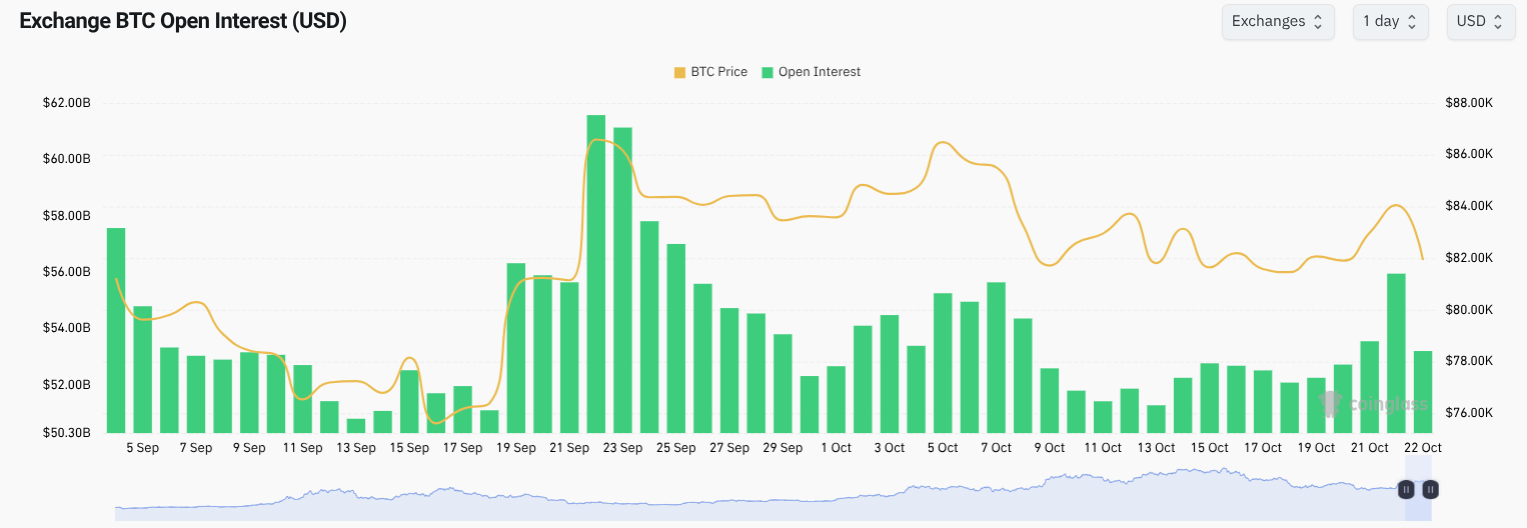
Task: Select the open interest bar for 9 Sep
Action: click(249, 392)
